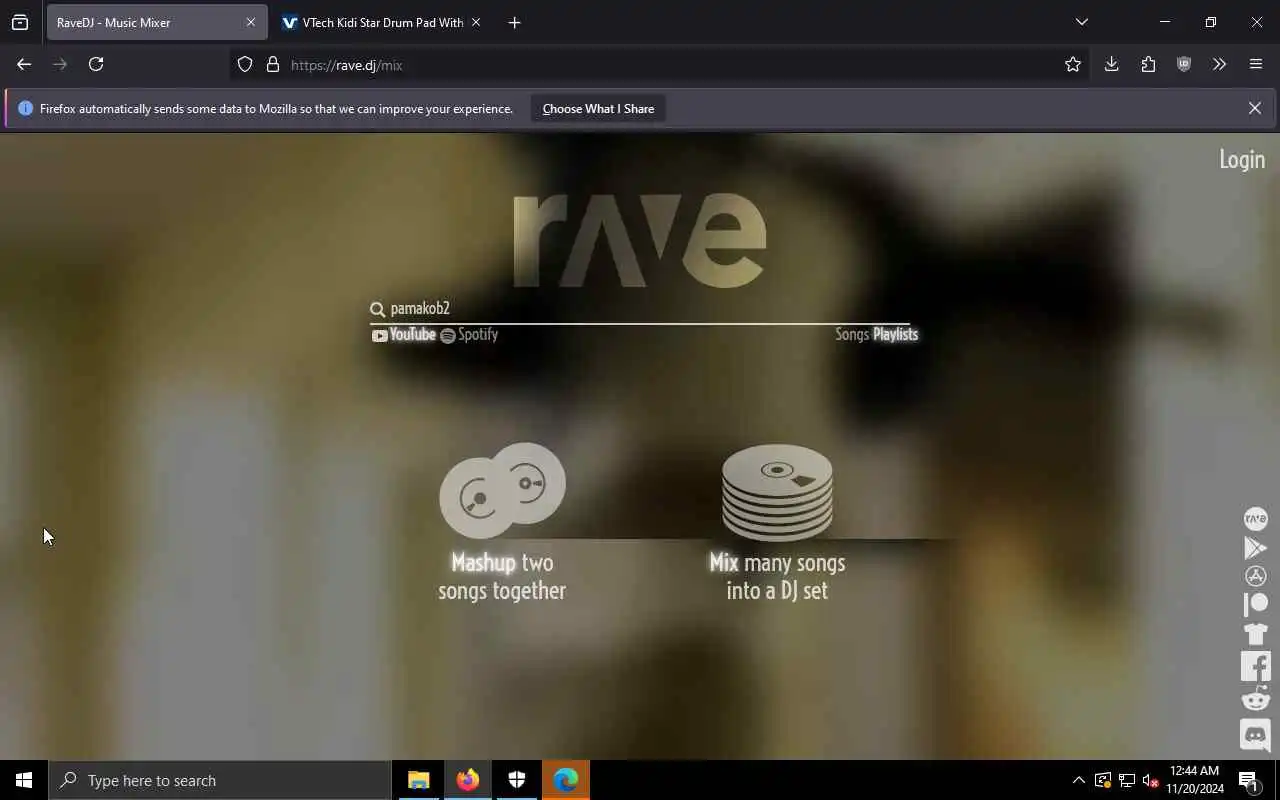
Task: Click the Mashup two songs discs icon
Action: tap(502, 490)
